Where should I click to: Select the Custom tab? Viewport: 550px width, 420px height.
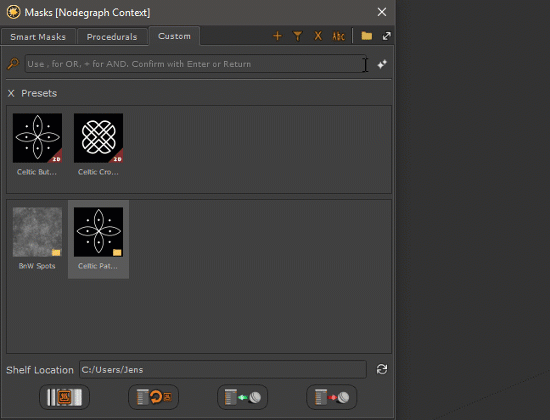(174, 36)
